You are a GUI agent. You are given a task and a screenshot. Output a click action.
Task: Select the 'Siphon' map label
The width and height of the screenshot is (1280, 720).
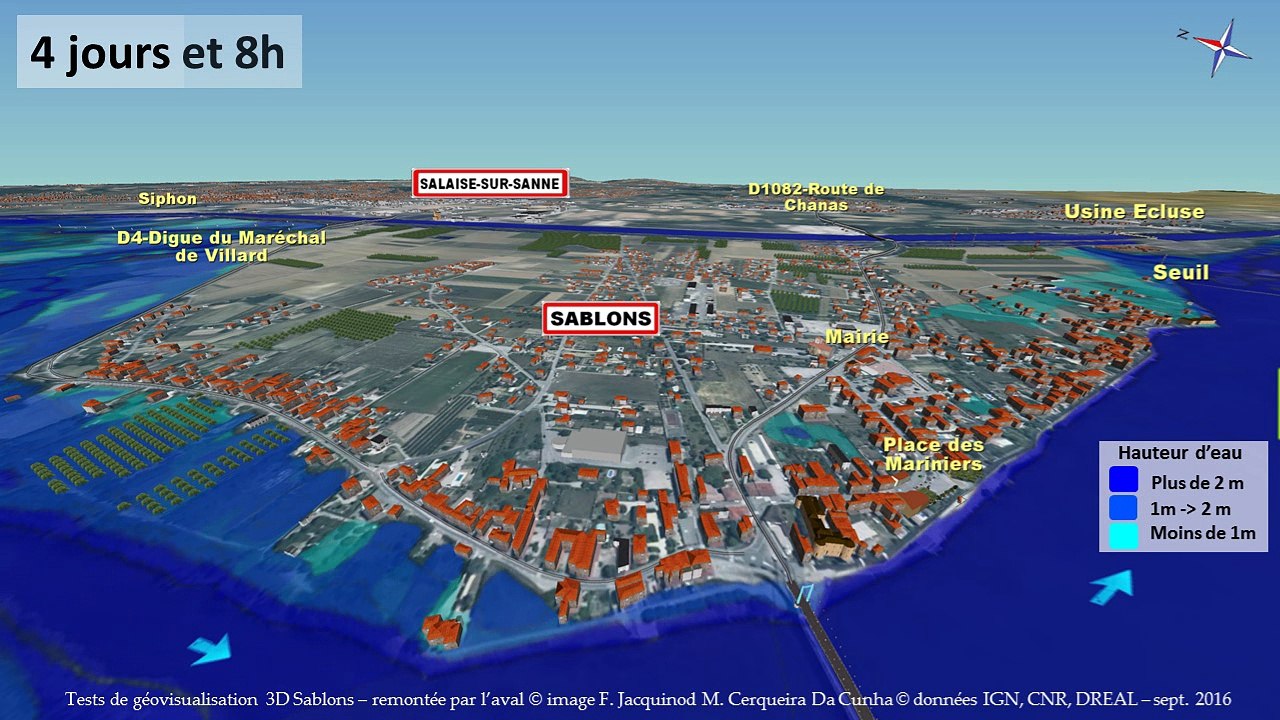pos(168,199)
